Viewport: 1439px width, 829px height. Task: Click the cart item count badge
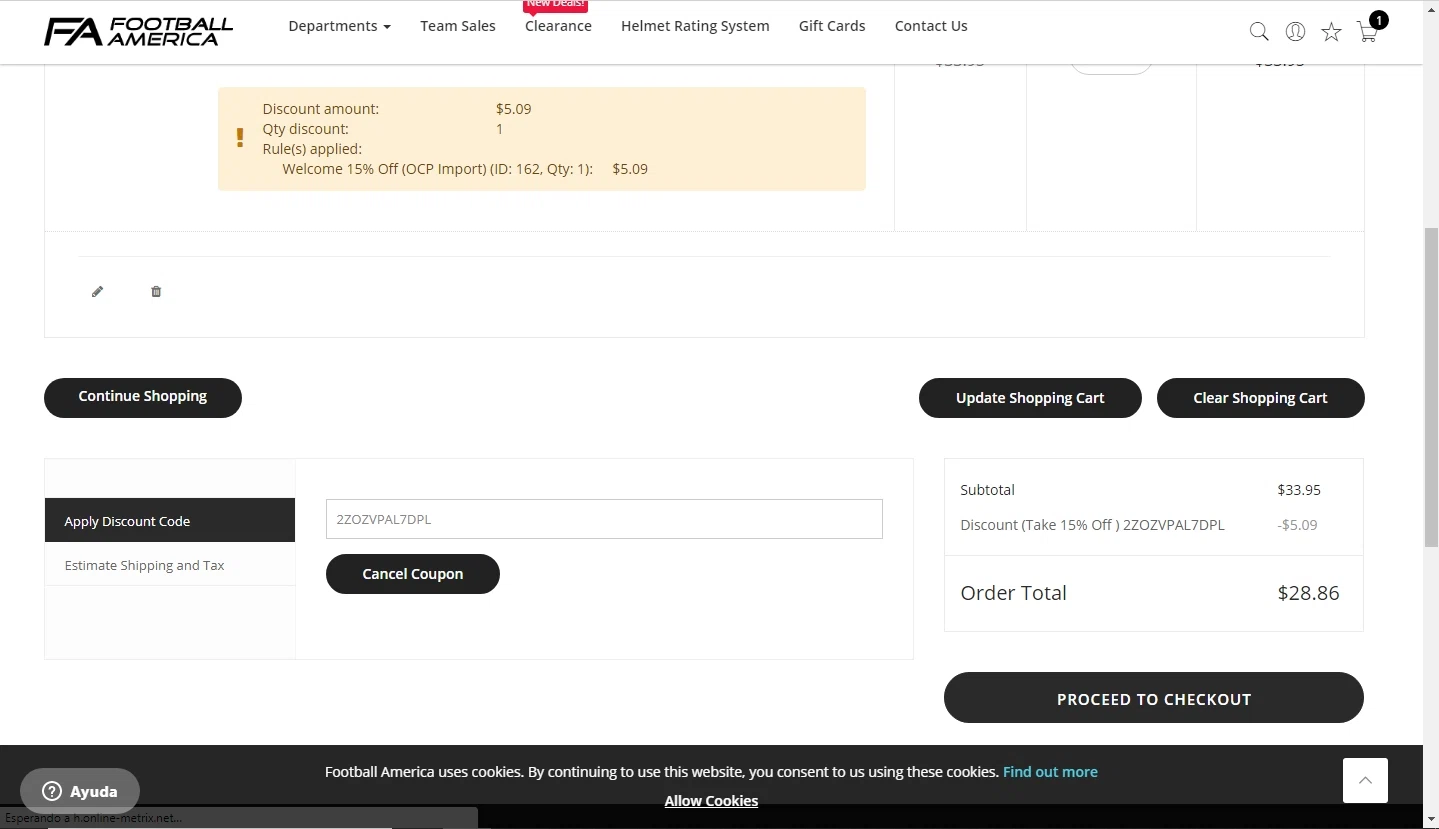tap(1379, 20)
